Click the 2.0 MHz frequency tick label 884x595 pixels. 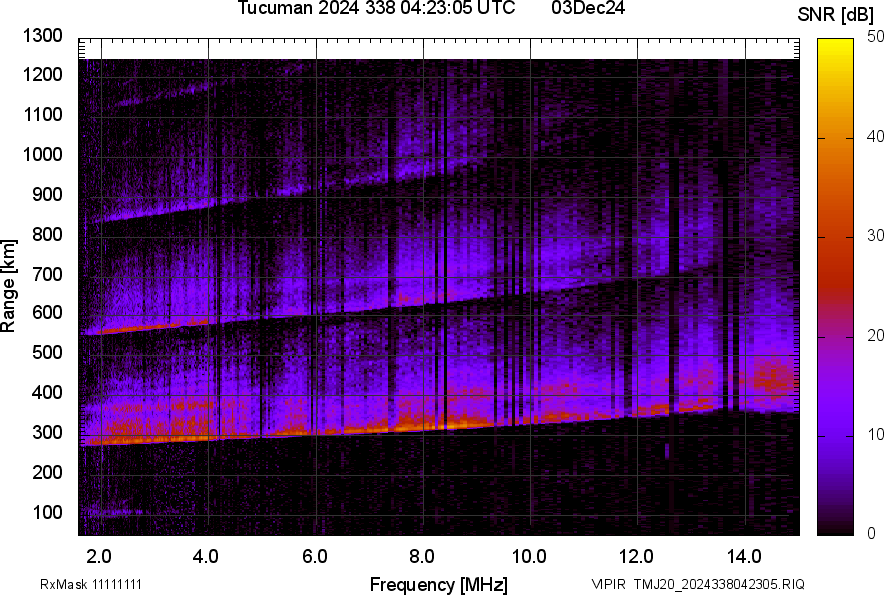click(98, 556)
